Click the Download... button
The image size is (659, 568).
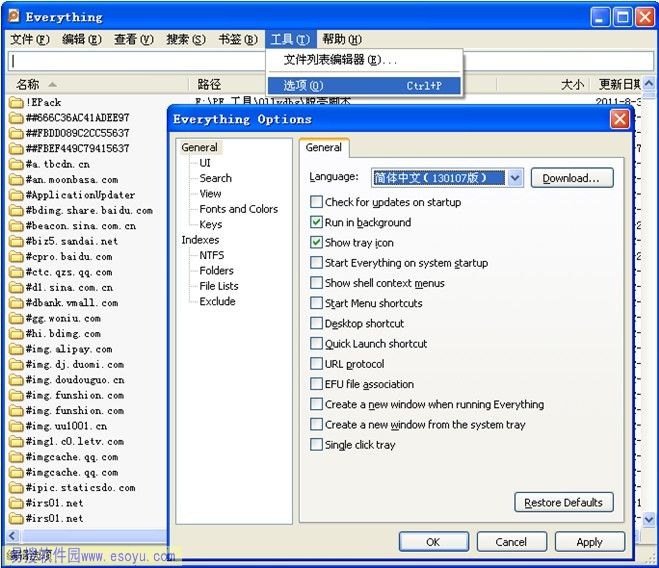coord(572,178)
